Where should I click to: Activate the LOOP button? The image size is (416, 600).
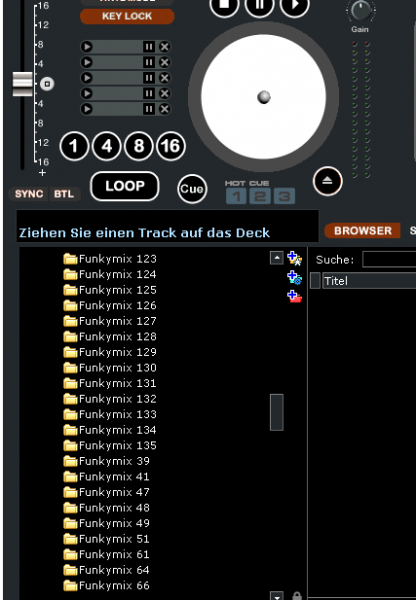pos(125,186)
